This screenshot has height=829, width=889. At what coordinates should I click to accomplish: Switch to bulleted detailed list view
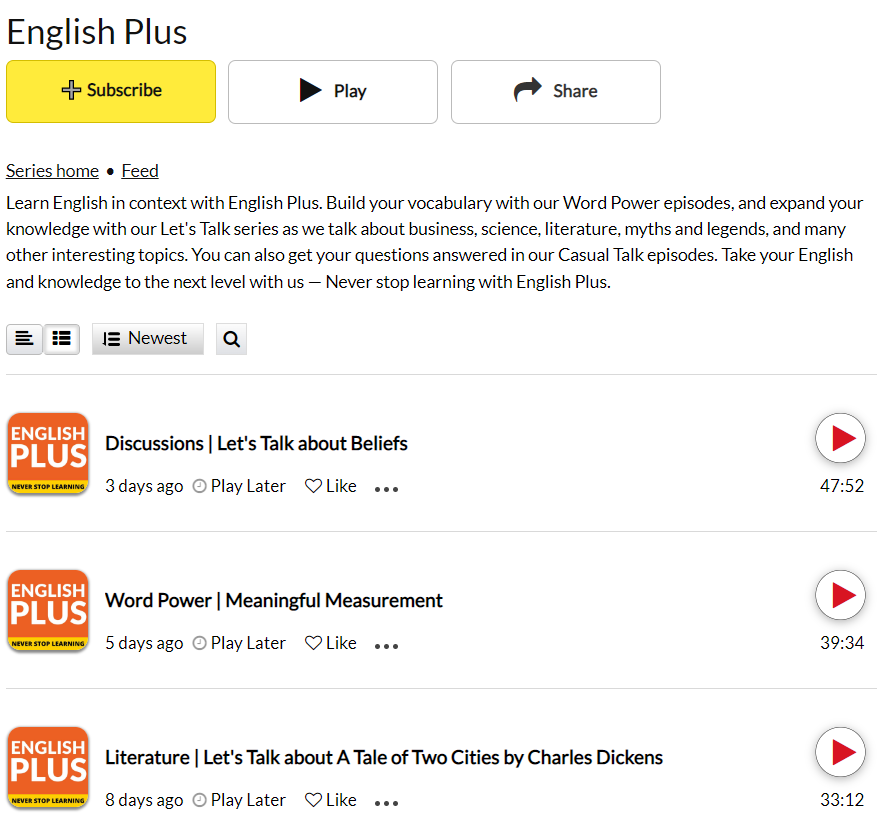click(x=61, y=339)
